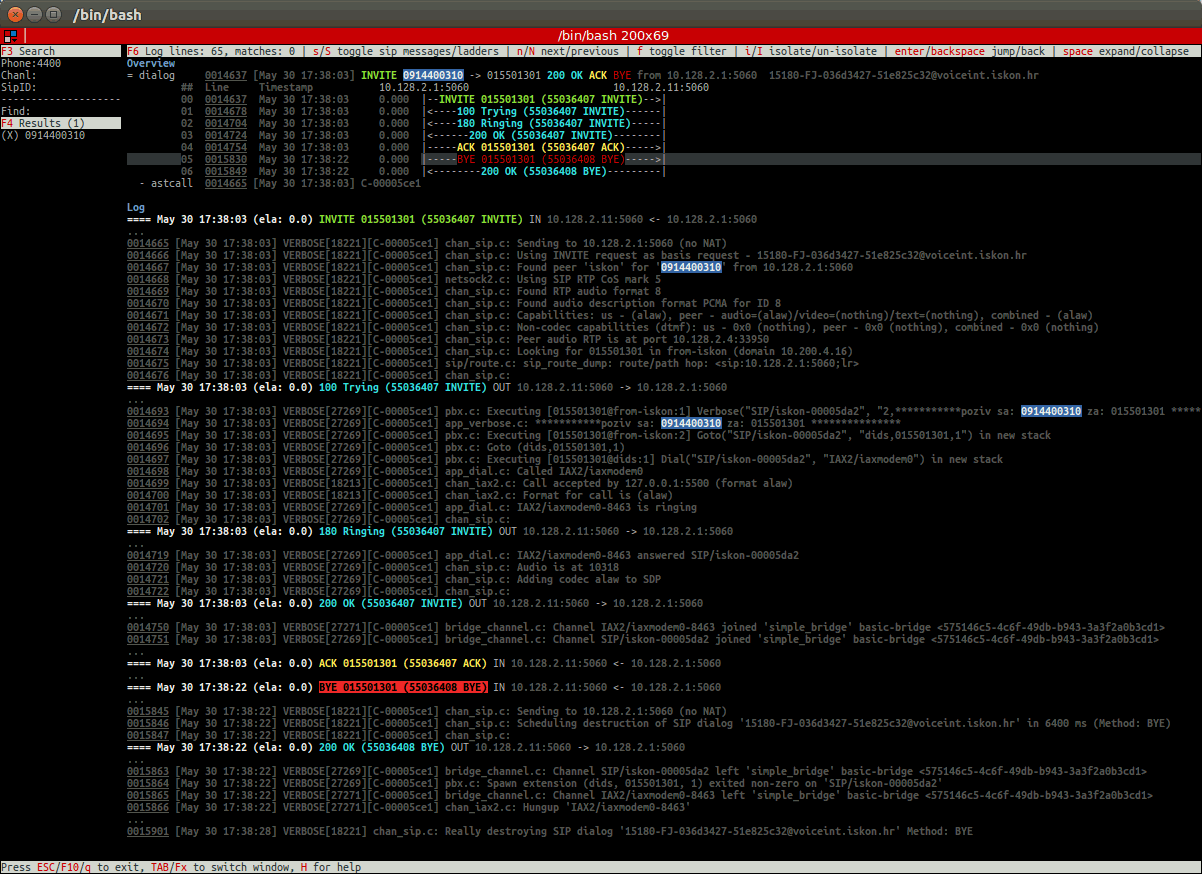
Task: Click 'isolate/un-isolate' in the top bar
Action: [x=824, y=51]
